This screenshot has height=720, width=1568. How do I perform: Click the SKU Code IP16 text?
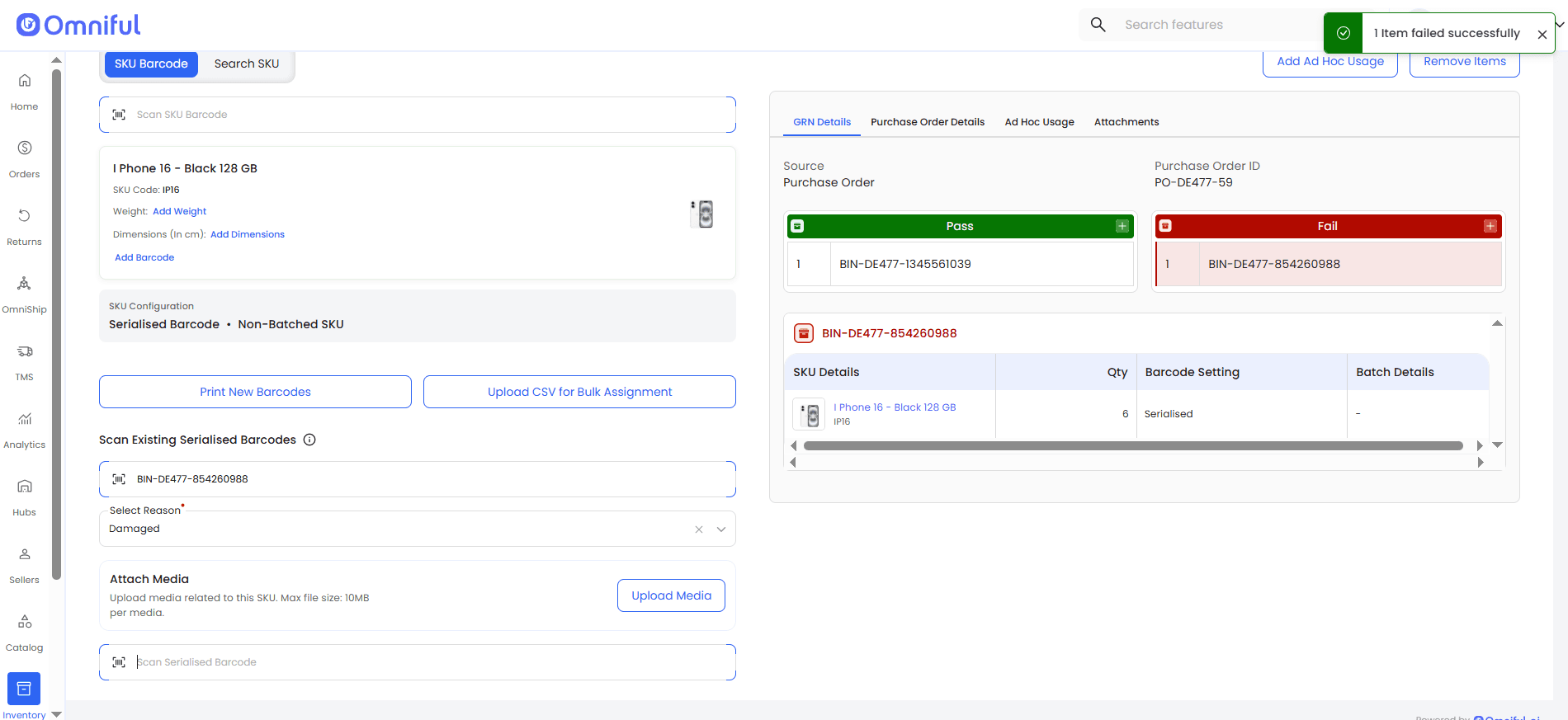coord(146,190)
